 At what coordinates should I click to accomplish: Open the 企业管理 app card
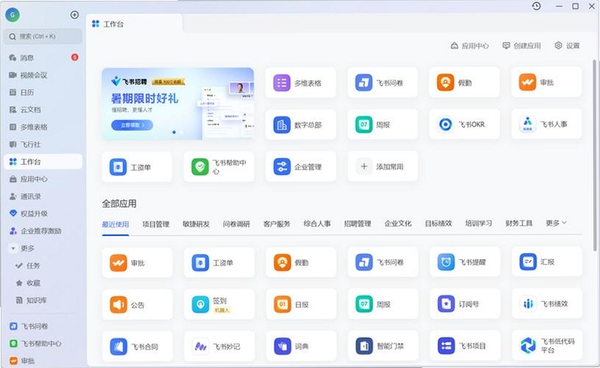(300, 167)
